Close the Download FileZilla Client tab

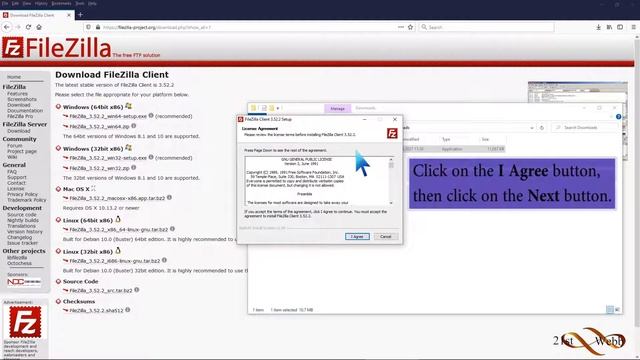(x=69, y=15)
